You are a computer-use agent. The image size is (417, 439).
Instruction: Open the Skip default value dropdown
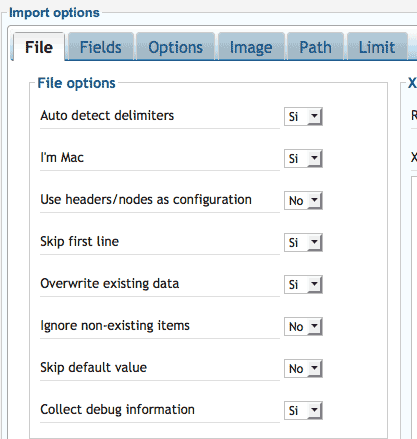coord(303,369)
